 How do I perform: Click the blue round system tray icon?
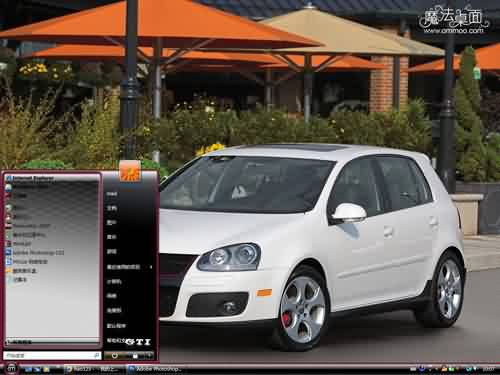422,369
